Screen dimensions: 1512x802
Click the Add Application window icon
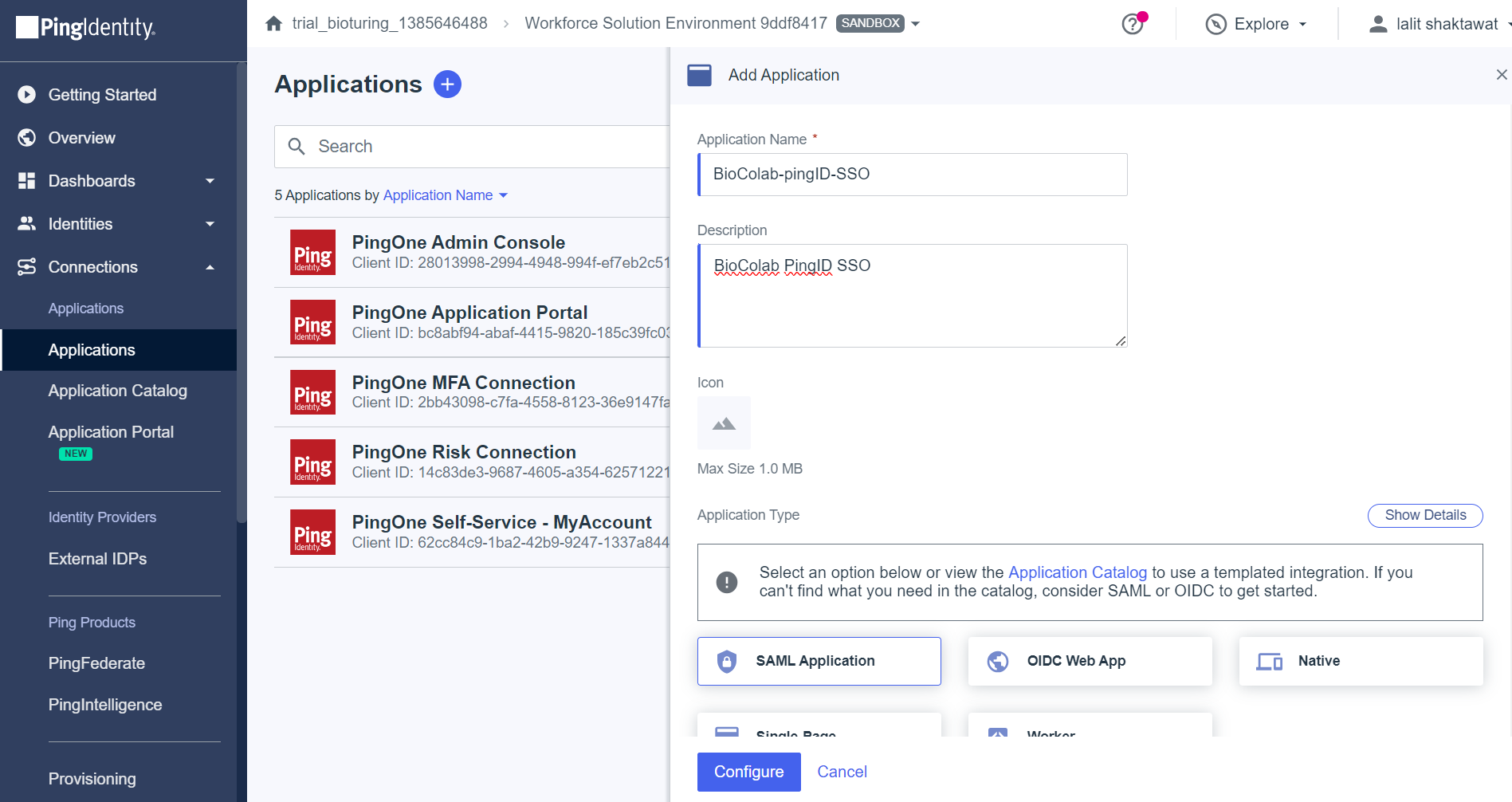tap(699, 75)
